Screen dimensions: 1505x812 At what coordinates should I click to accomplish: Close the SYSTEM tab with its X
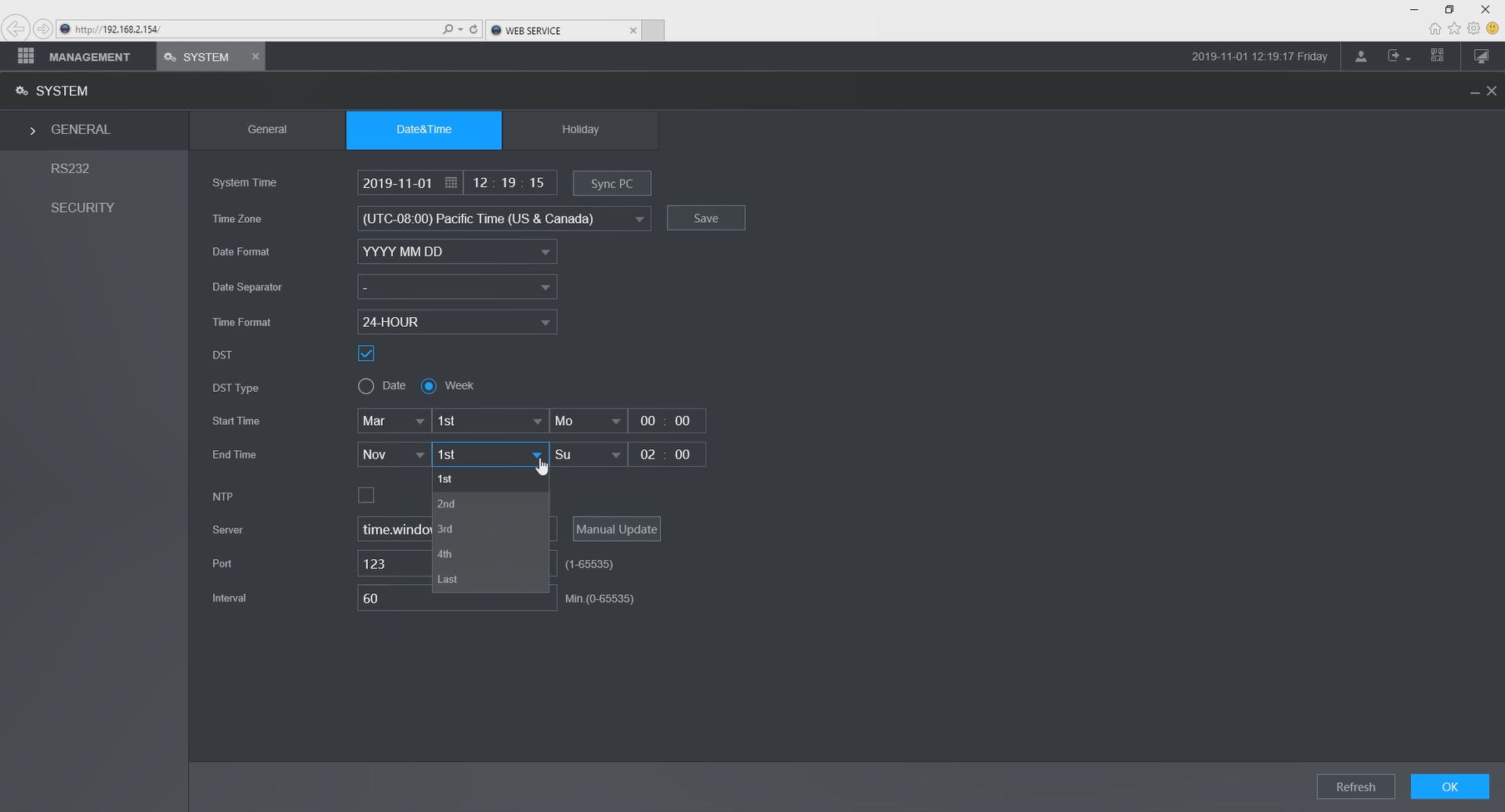click(x=256, y=57)
